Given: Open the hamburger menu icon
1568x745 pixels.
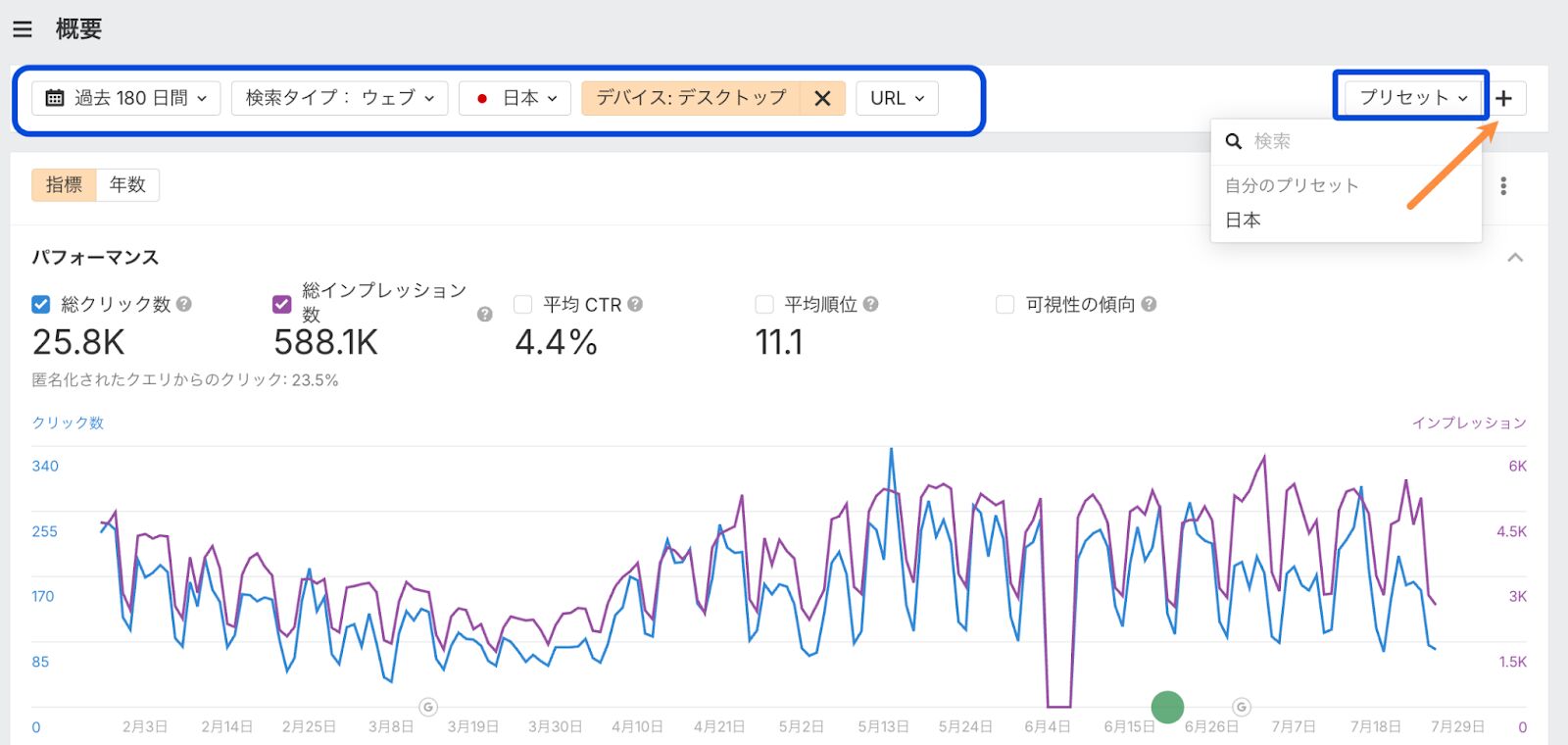Looking at the screenshot, I should (x=23, y=29).
